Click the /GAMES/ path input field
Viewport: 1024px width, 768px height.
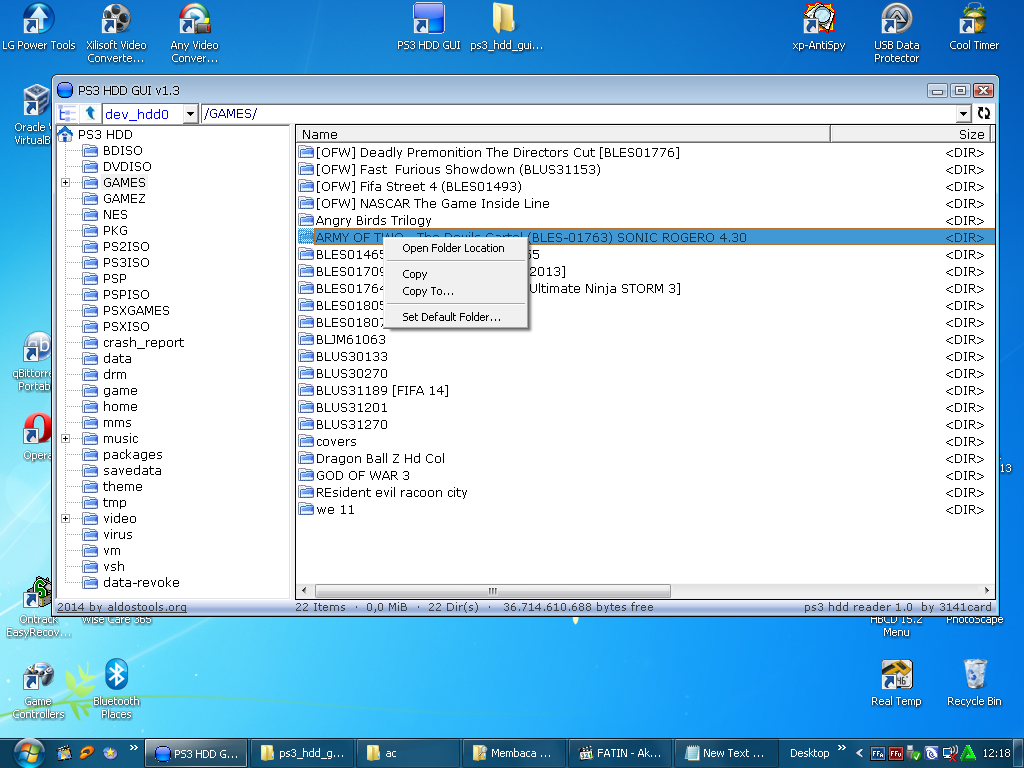pos(320,113)
